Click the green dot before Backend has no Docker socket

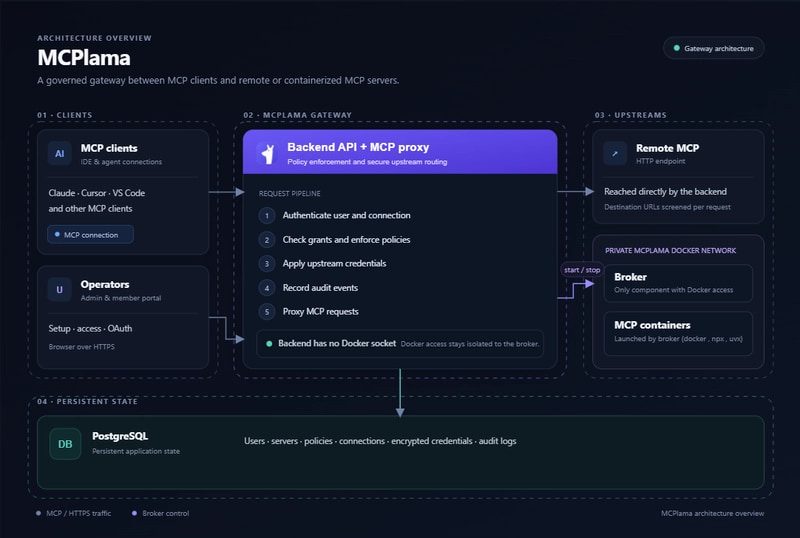[x=269, y=344]
